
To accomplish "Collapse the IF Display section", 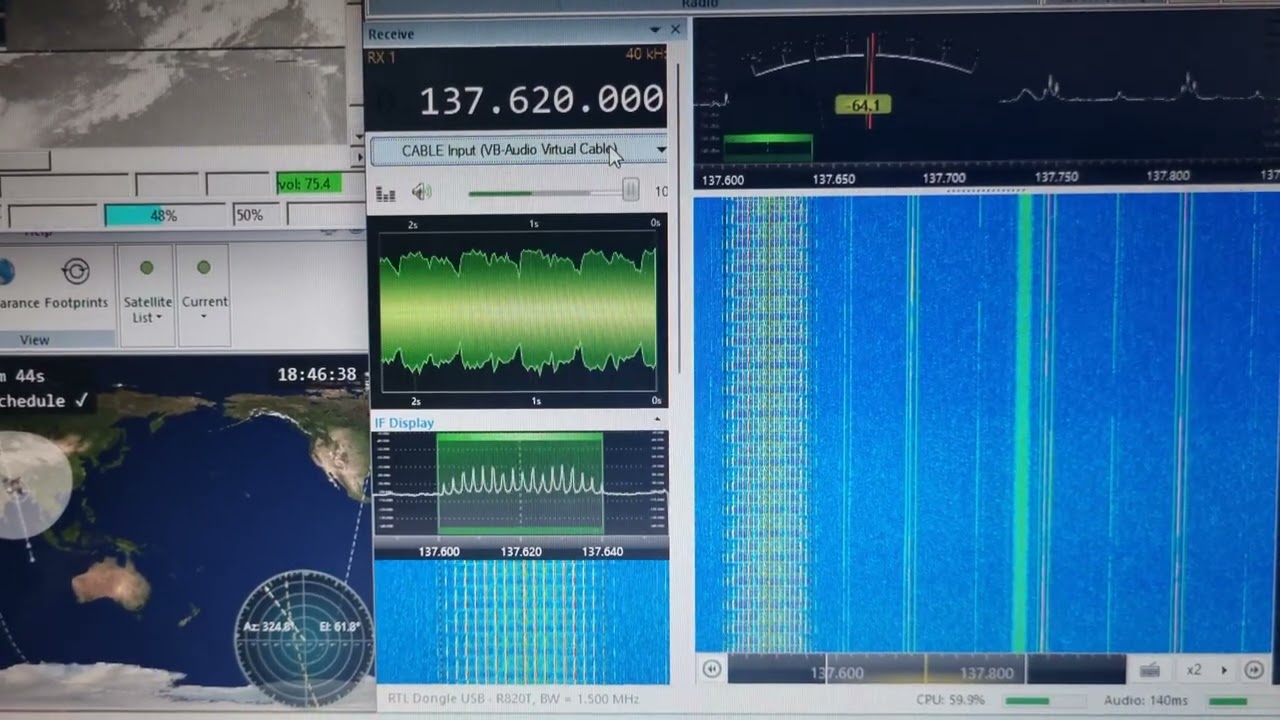I will click(657, 420).
